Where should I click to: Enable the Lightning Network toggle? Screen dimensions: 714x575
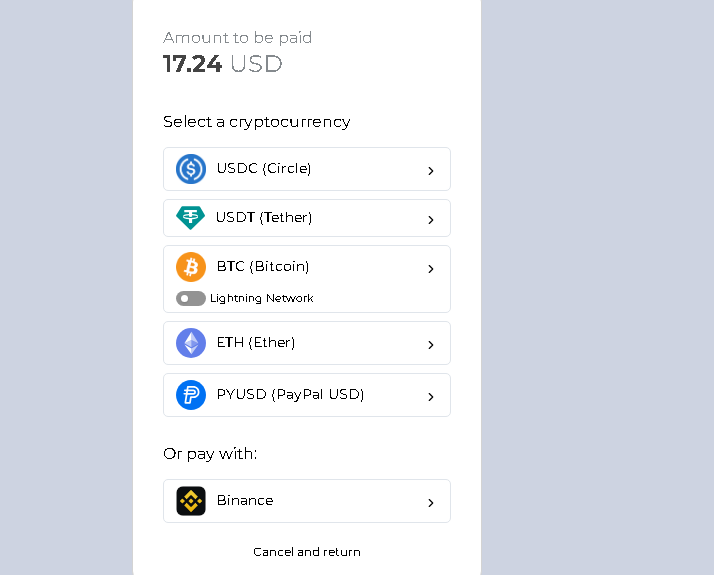point(190,298)
